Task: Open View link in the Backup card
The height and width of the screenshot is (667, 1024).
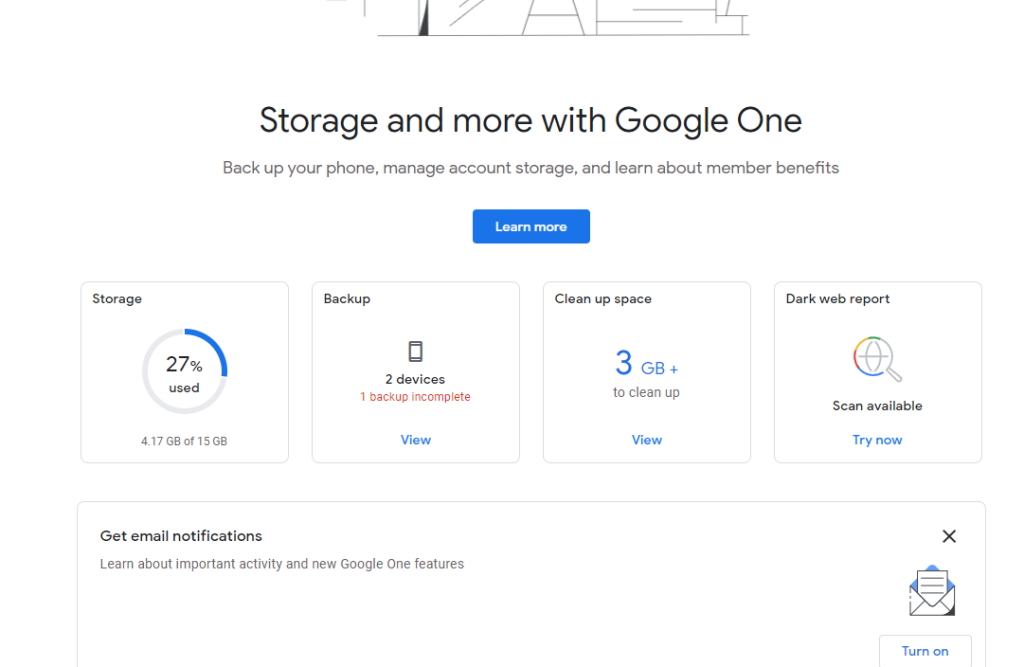Action: click(415, 440)
